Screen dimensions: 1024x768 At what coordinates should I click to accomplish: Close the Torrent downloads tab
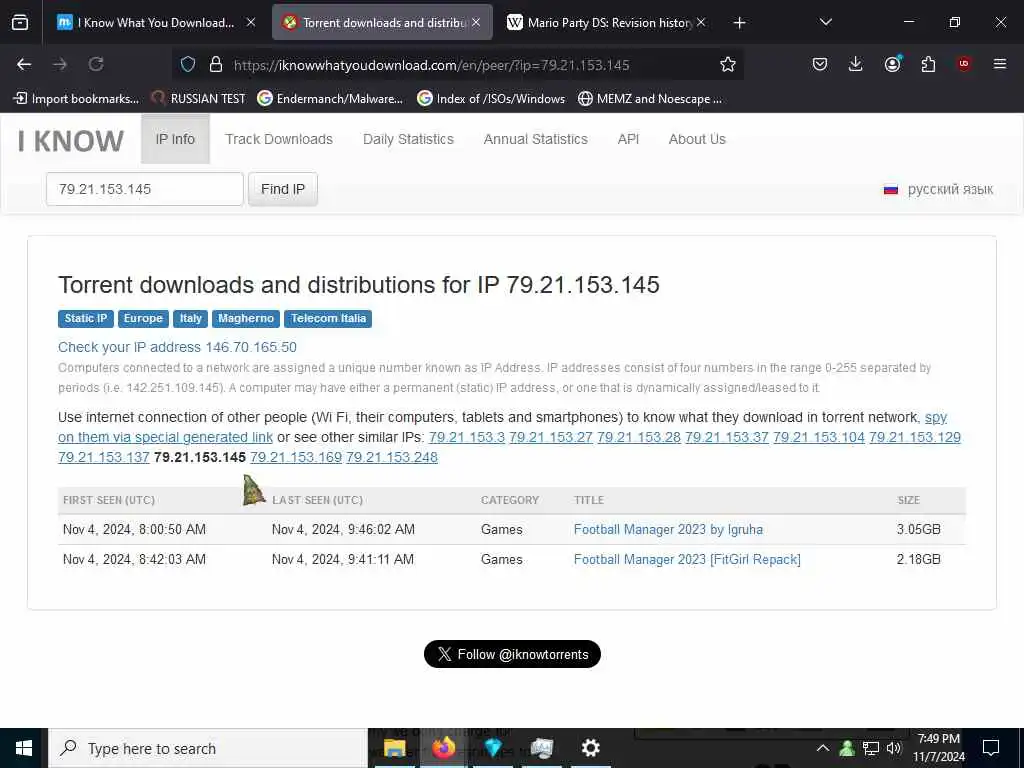(476, 22)
